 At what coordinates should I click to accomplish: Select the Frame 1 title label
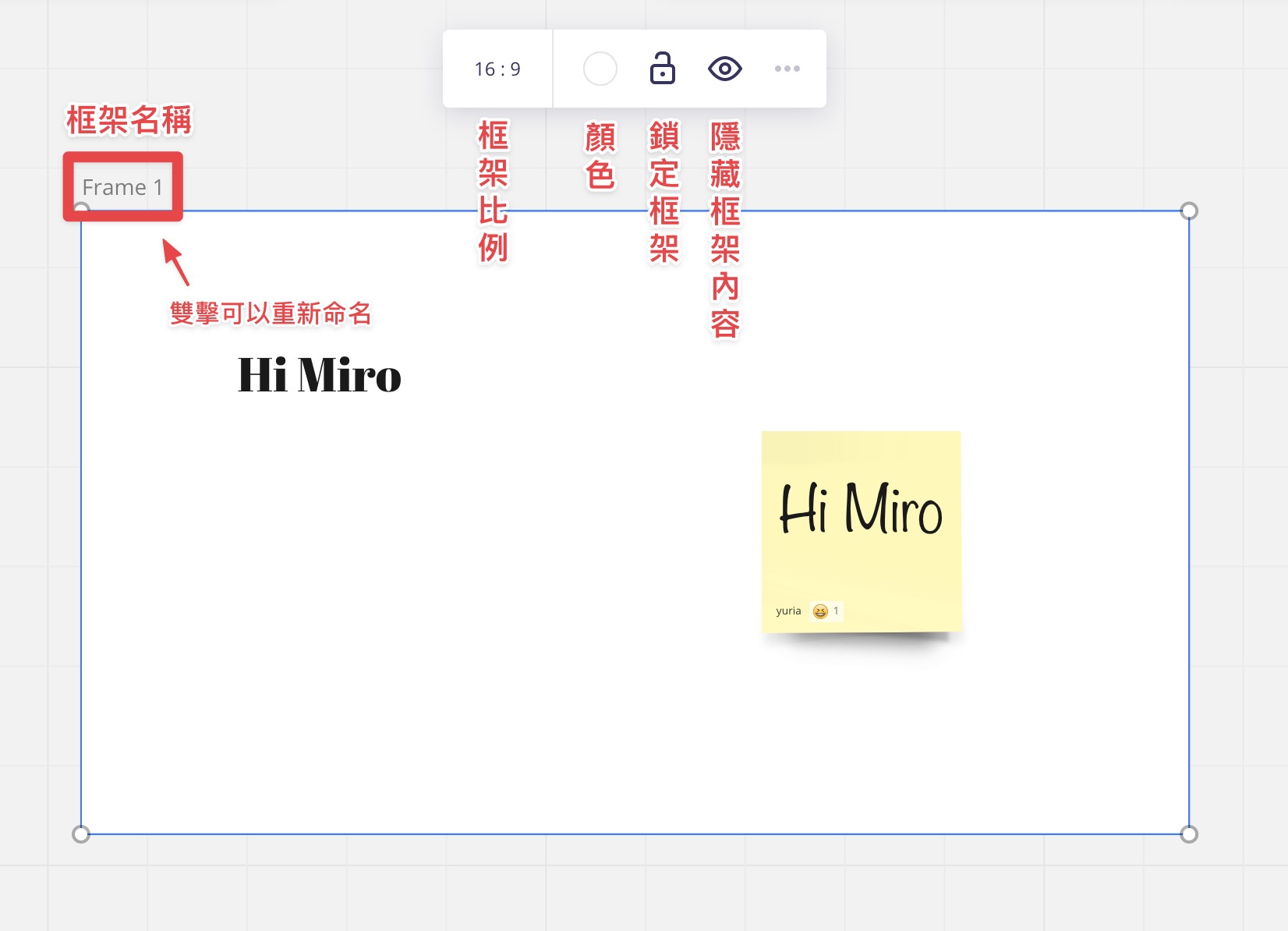[x=122, y=187]
